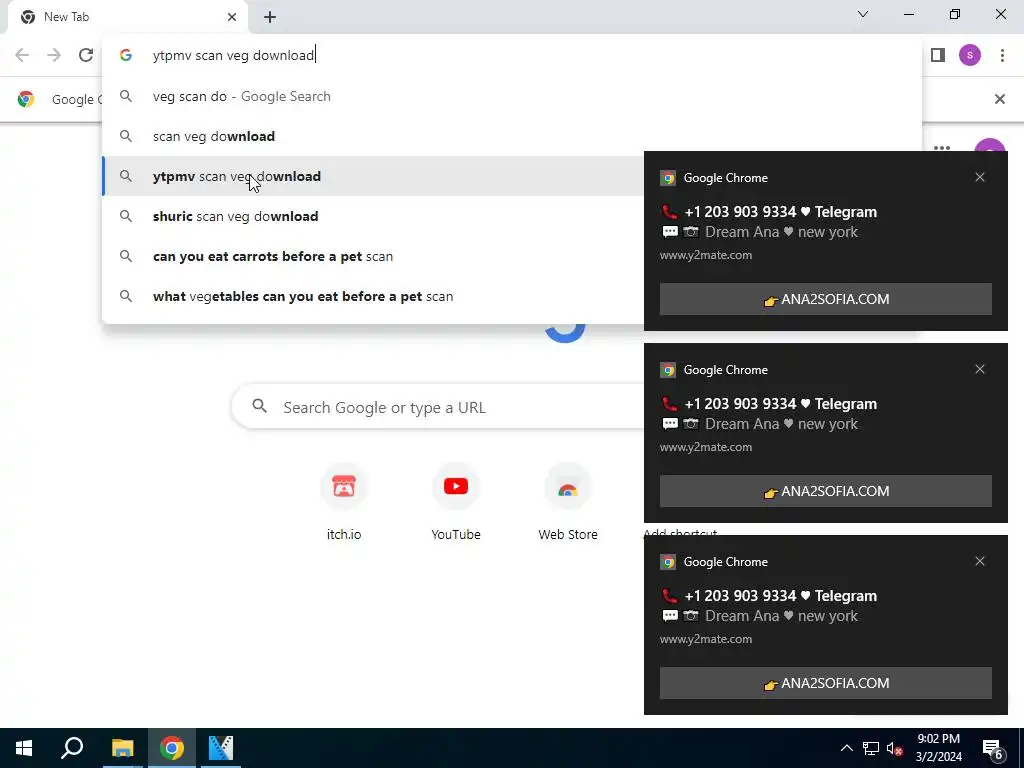
Task: Click ANA2SOFIA.COM button in bottom notification
Action: 825,683
